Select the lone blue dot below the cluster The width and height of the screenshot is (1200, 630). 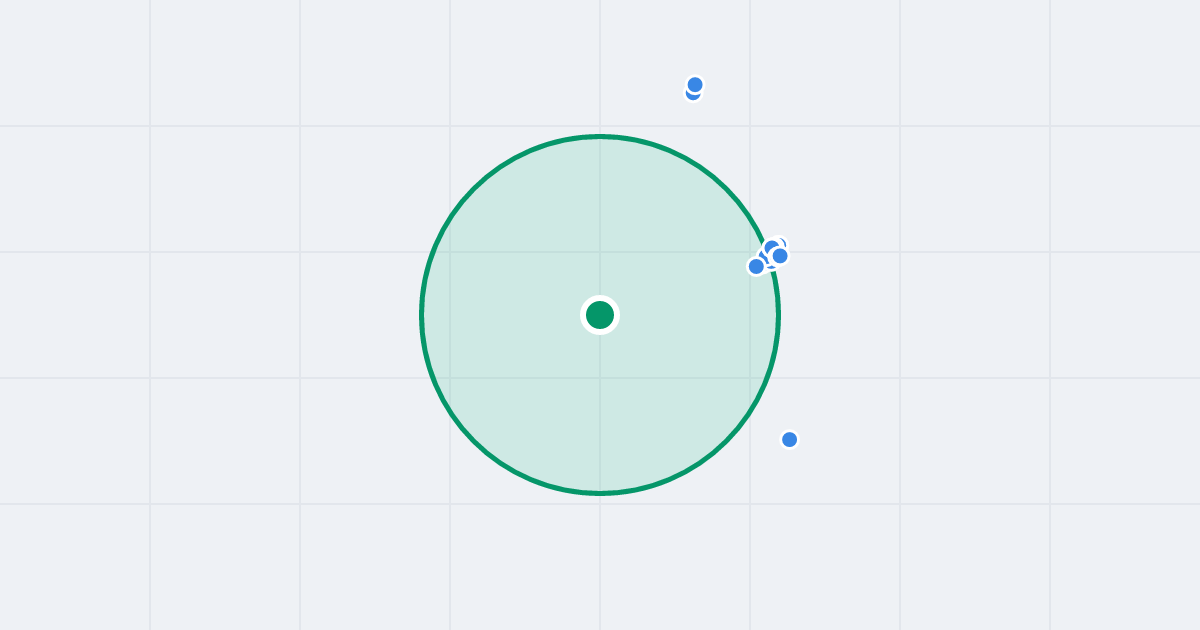pos(789,439)
